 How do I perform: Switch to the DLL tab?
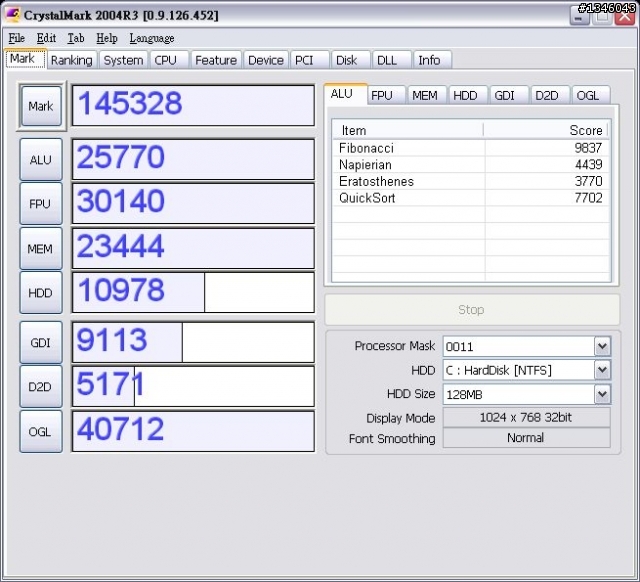point(391,60)
